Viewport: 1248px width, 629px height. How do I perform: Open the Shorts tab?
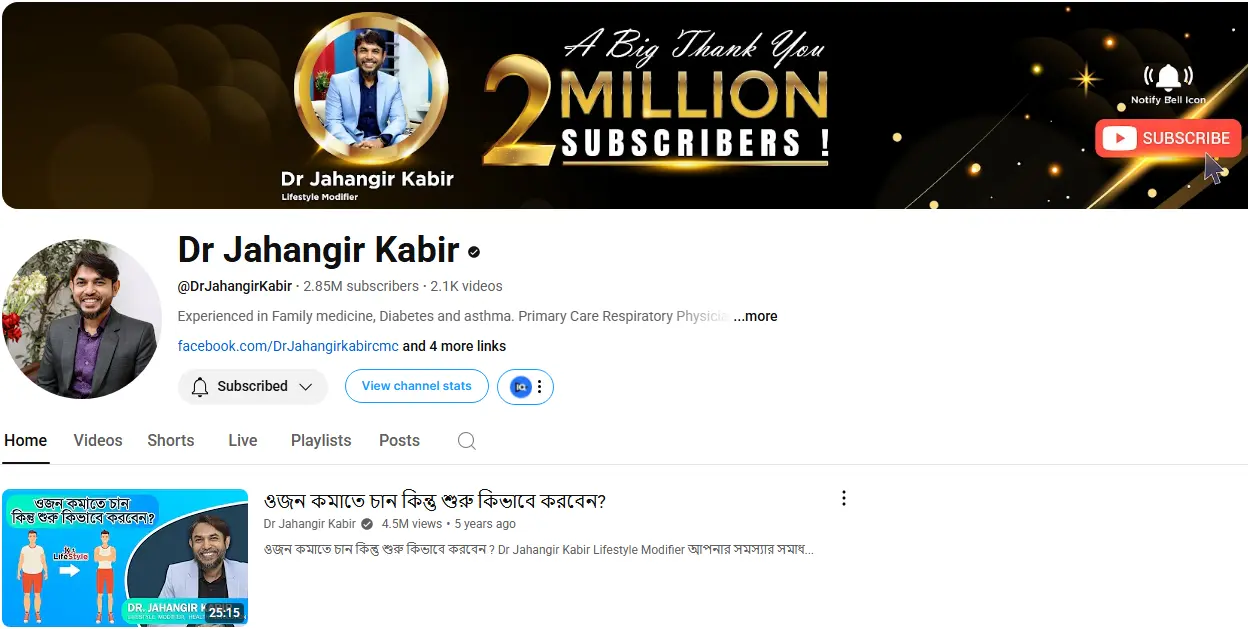[x=171, y=440]
